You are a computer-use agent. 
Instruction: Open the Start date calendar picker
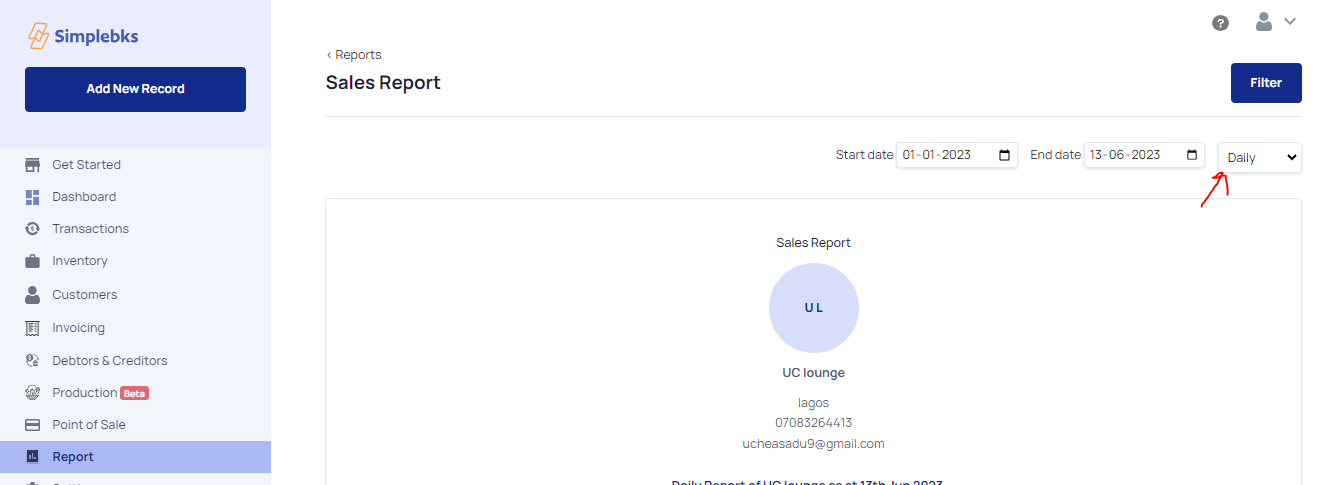click(1004, 155)
